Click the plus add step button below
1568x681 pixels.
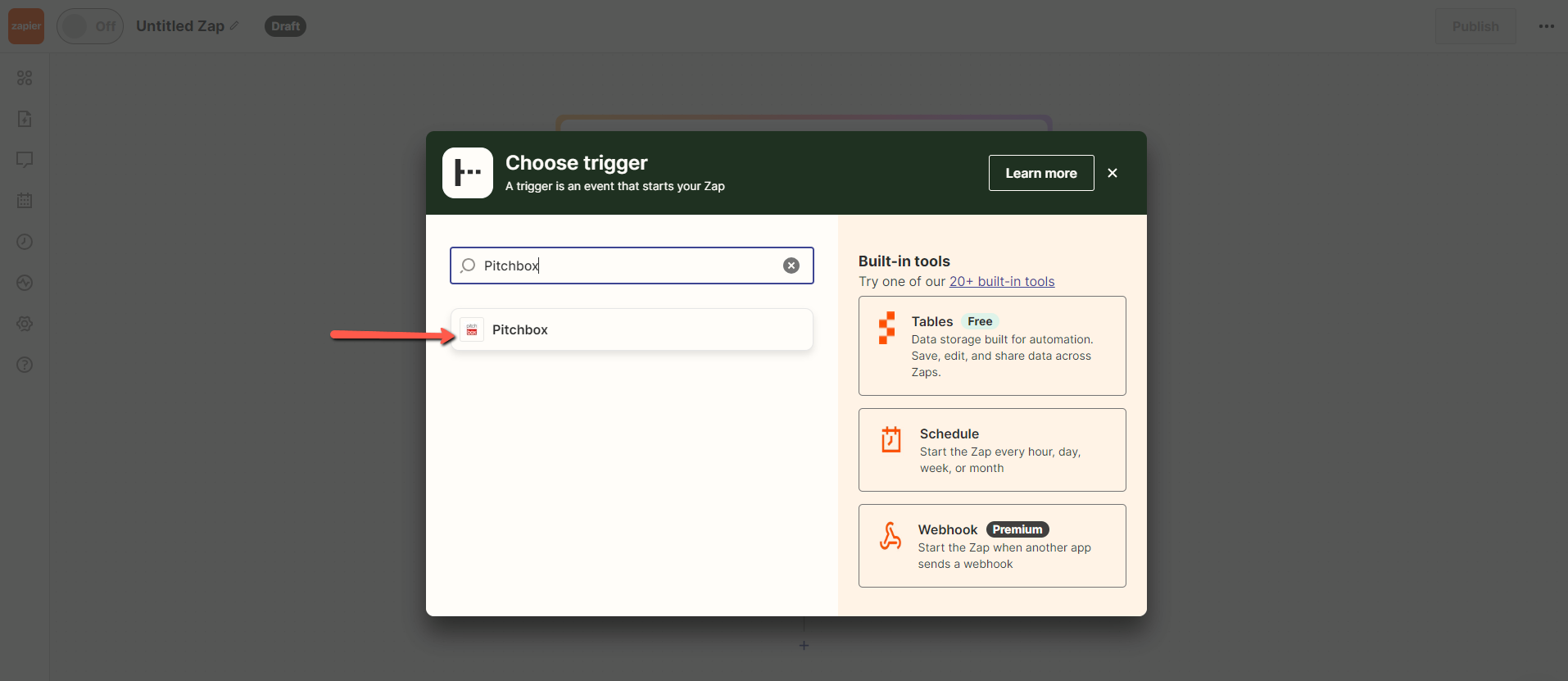(x=804, y=646)
